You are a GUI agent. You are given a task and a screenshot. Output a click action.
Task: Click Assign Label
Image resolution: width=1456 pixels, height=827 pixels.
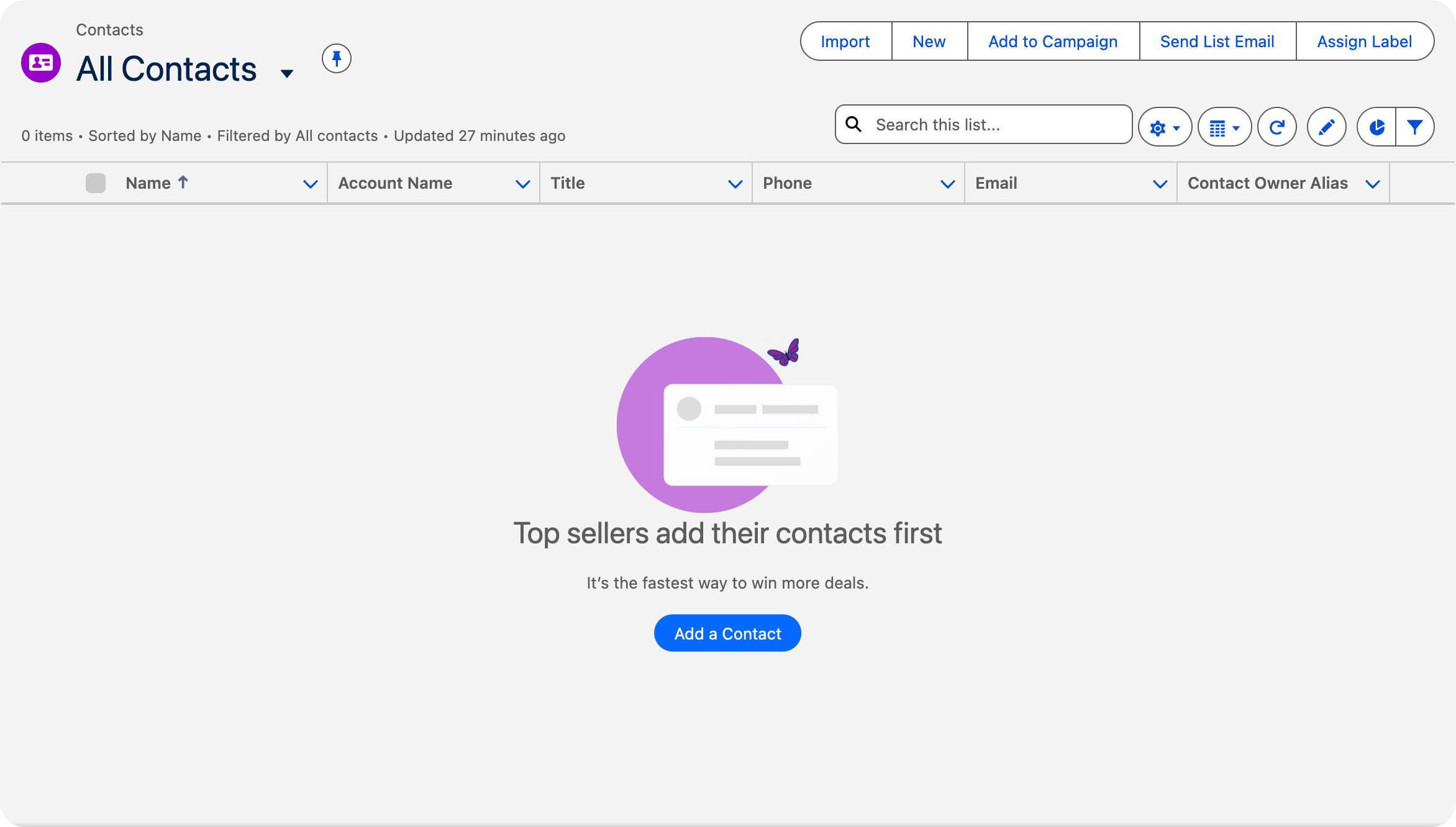pos(1365,41)
